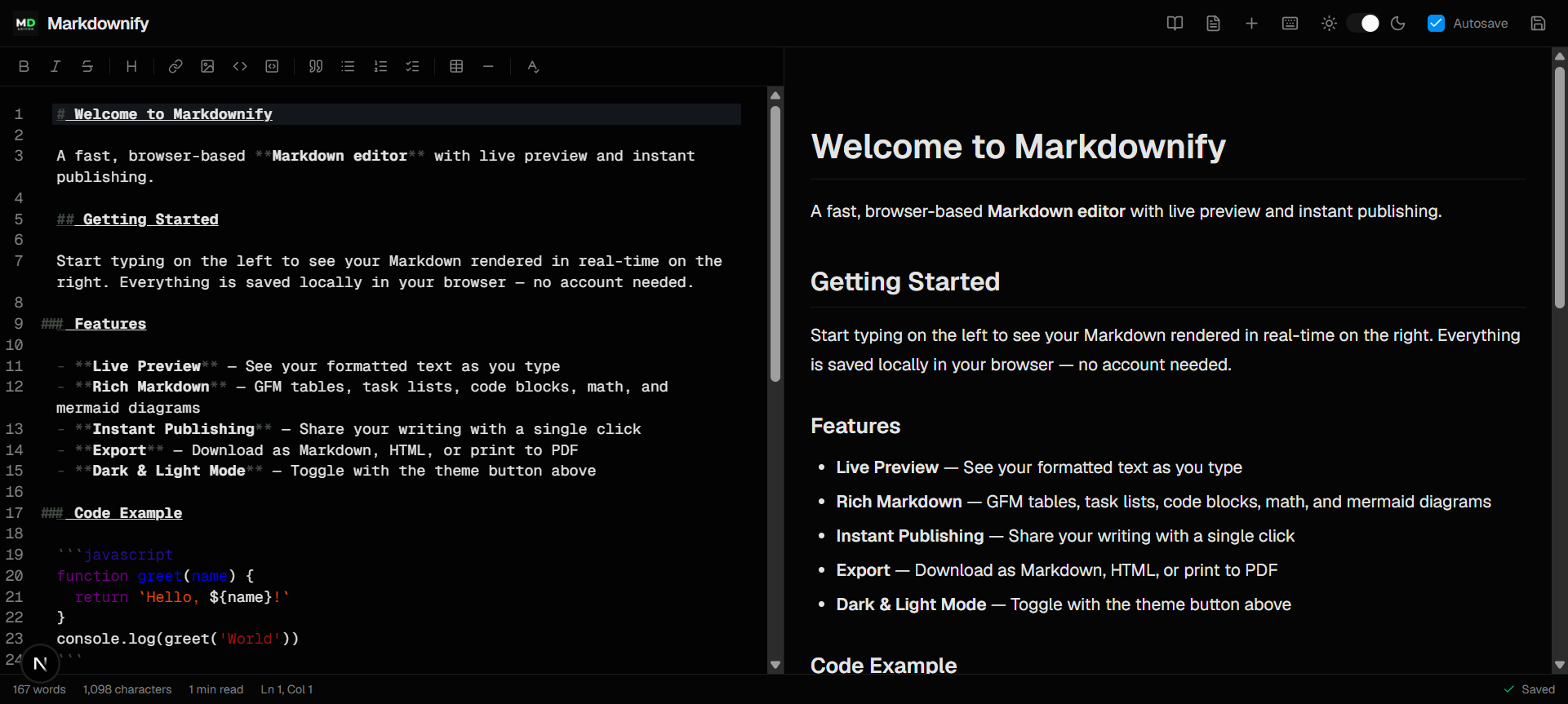Click 'Welcome to Markdownify' preview heading
This screenshot has width=1568, height=704.
coord(1018,147)
